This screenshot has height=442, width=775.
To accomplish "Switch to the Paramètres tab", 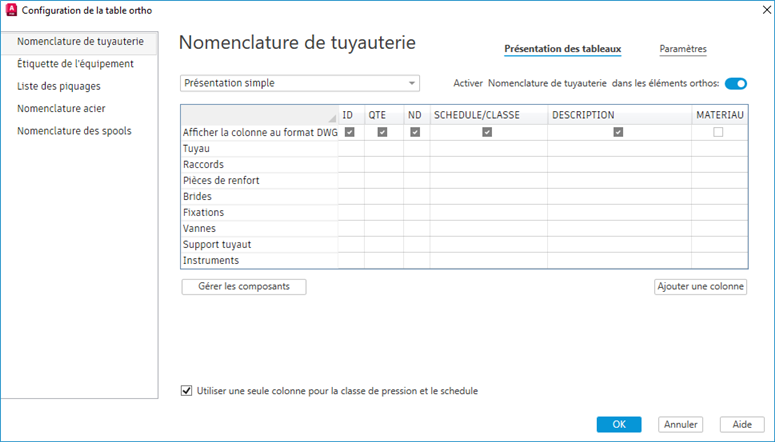I will (x=683, y=48).
